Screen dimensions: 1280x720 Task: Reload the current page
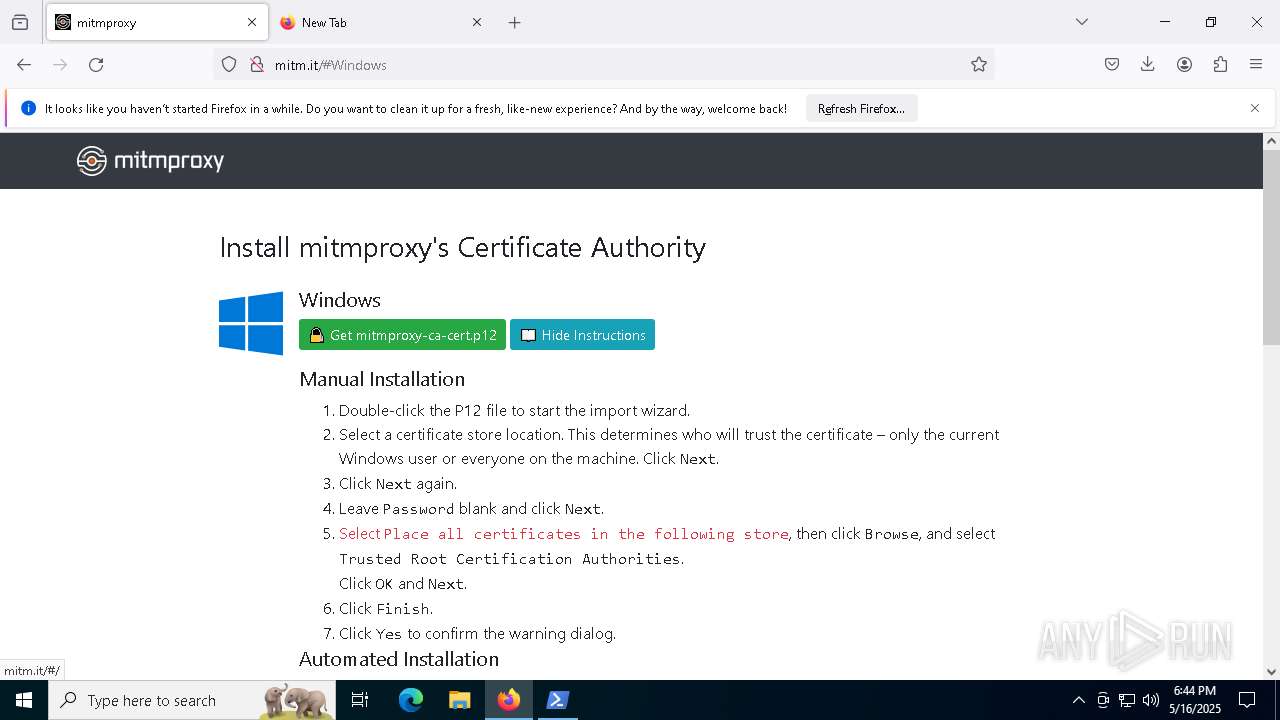coord(96,65)
